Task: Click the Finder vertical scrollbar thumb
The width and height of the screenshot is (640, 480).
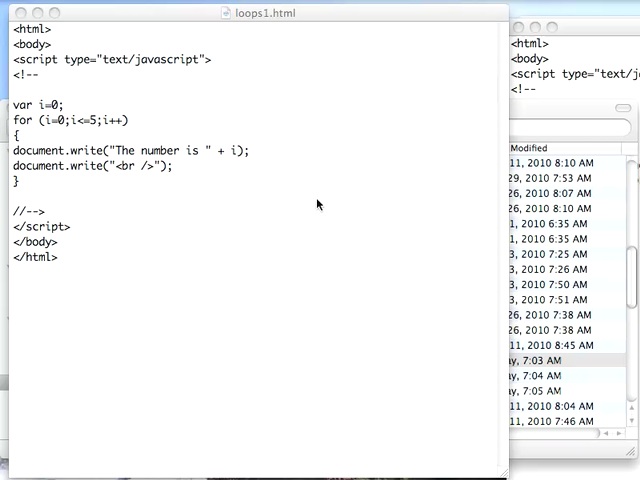Action: [631, 277]
